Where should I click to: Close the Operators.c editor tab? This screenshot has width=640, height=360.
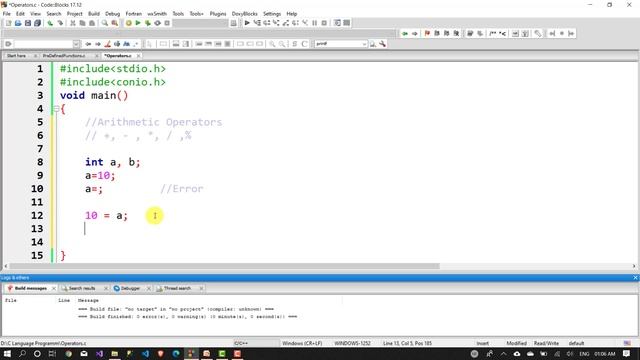[x=138, y=56]
